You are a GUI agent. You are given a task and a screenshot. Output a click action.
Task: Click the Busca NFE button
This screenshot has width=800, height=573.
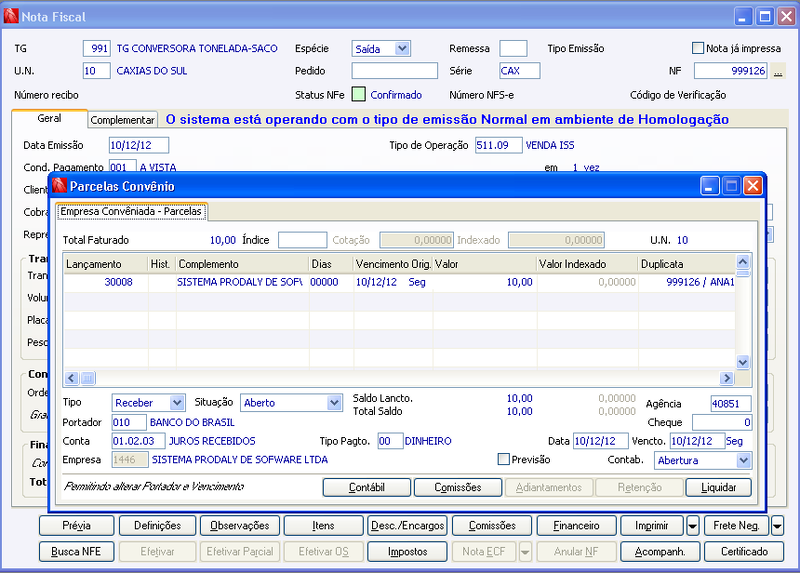(x=76, y=552)
